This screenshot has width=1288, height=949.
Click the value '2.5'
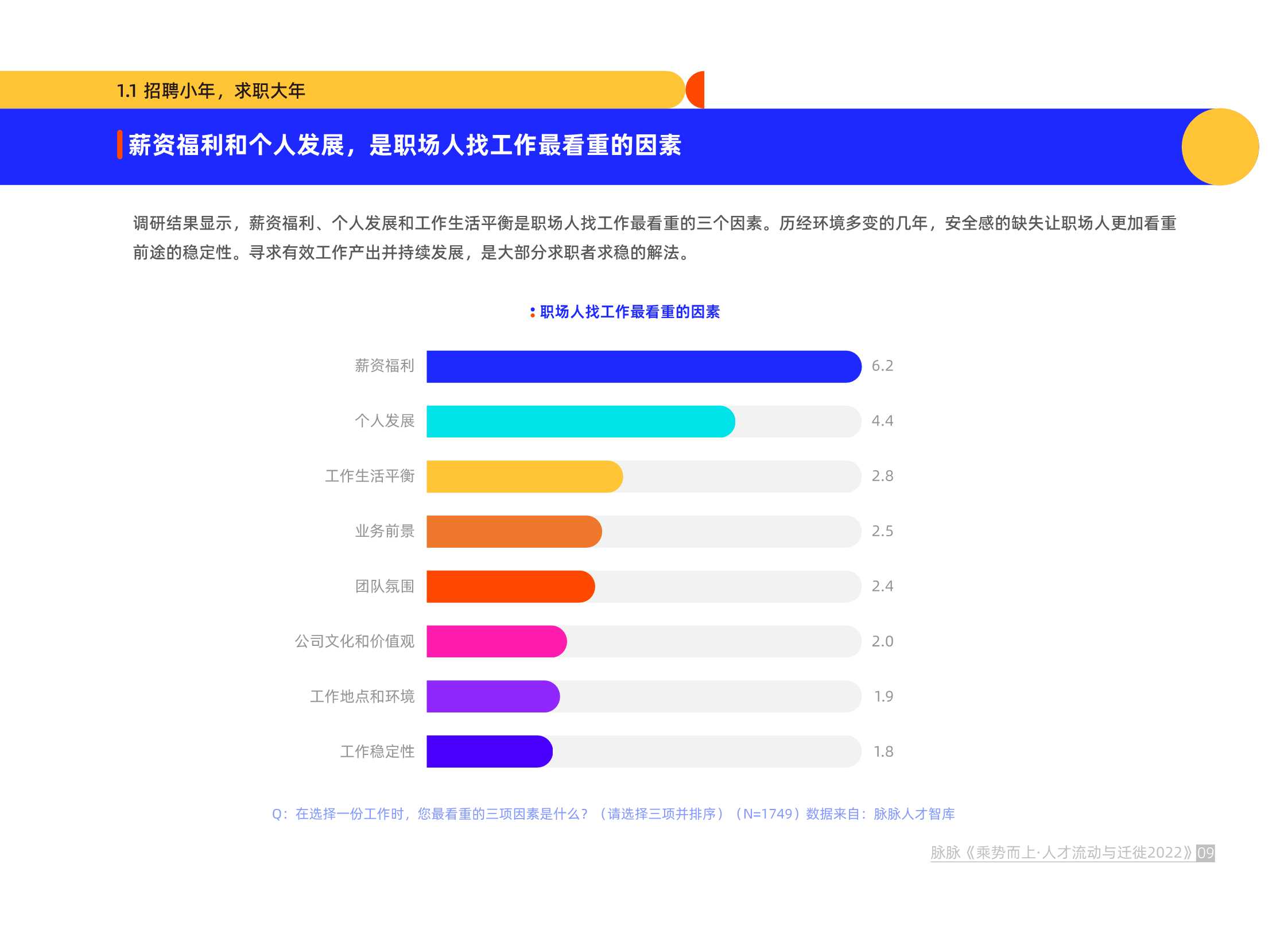(x=882, y=532)
